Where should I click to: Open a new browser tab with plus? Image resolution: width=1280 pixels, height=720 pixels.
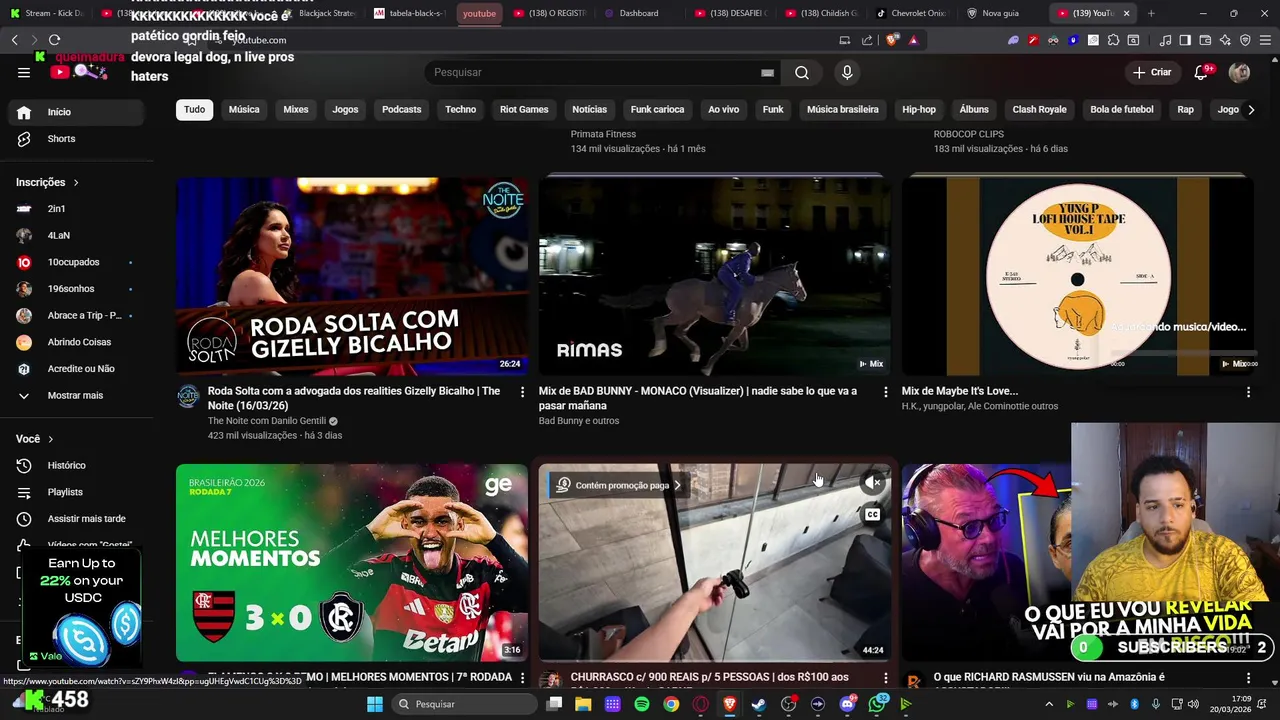coord(1151,13)
